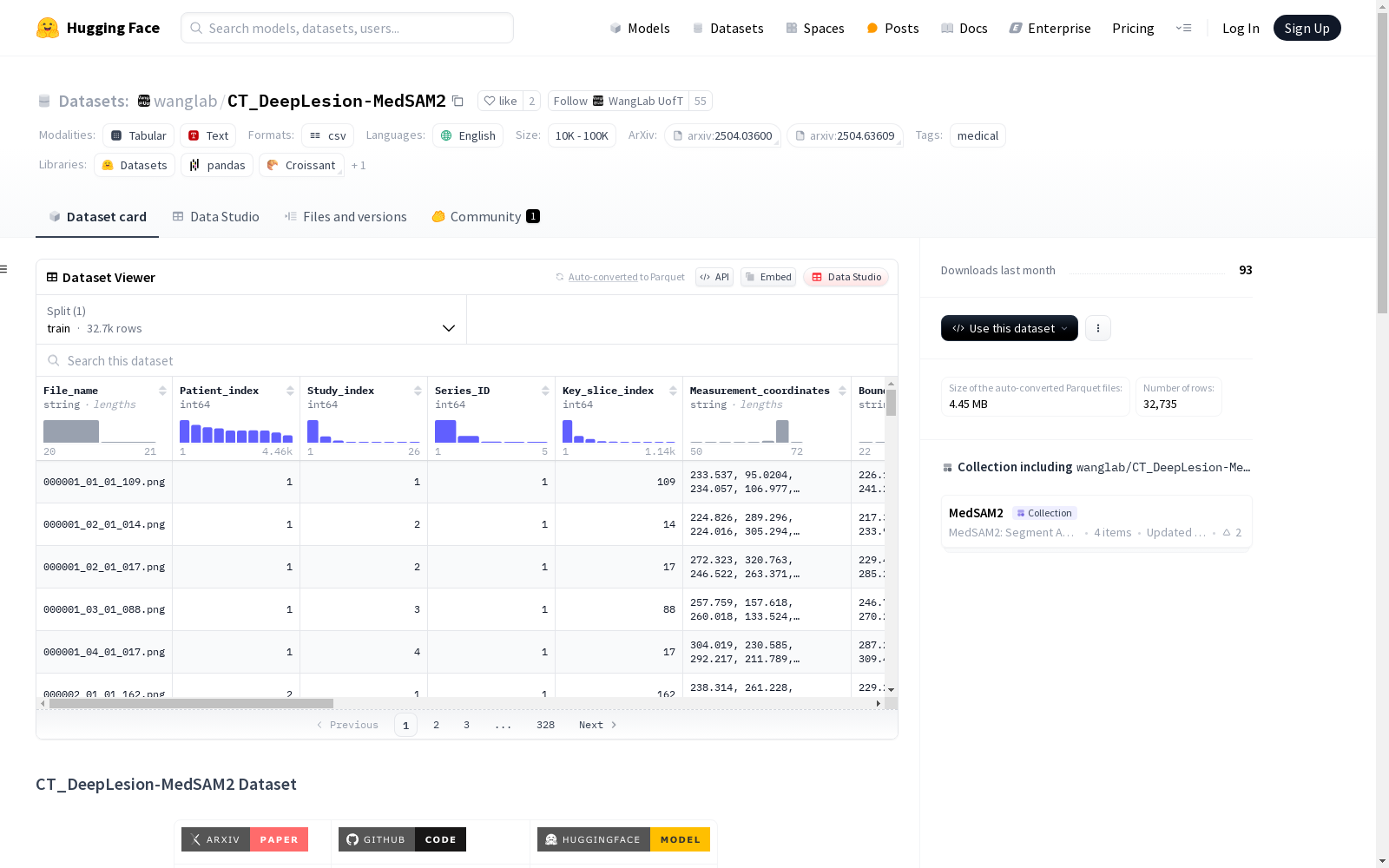Click the Hugging Face logo icon
Screen dimensions: 1389x868
48,28
